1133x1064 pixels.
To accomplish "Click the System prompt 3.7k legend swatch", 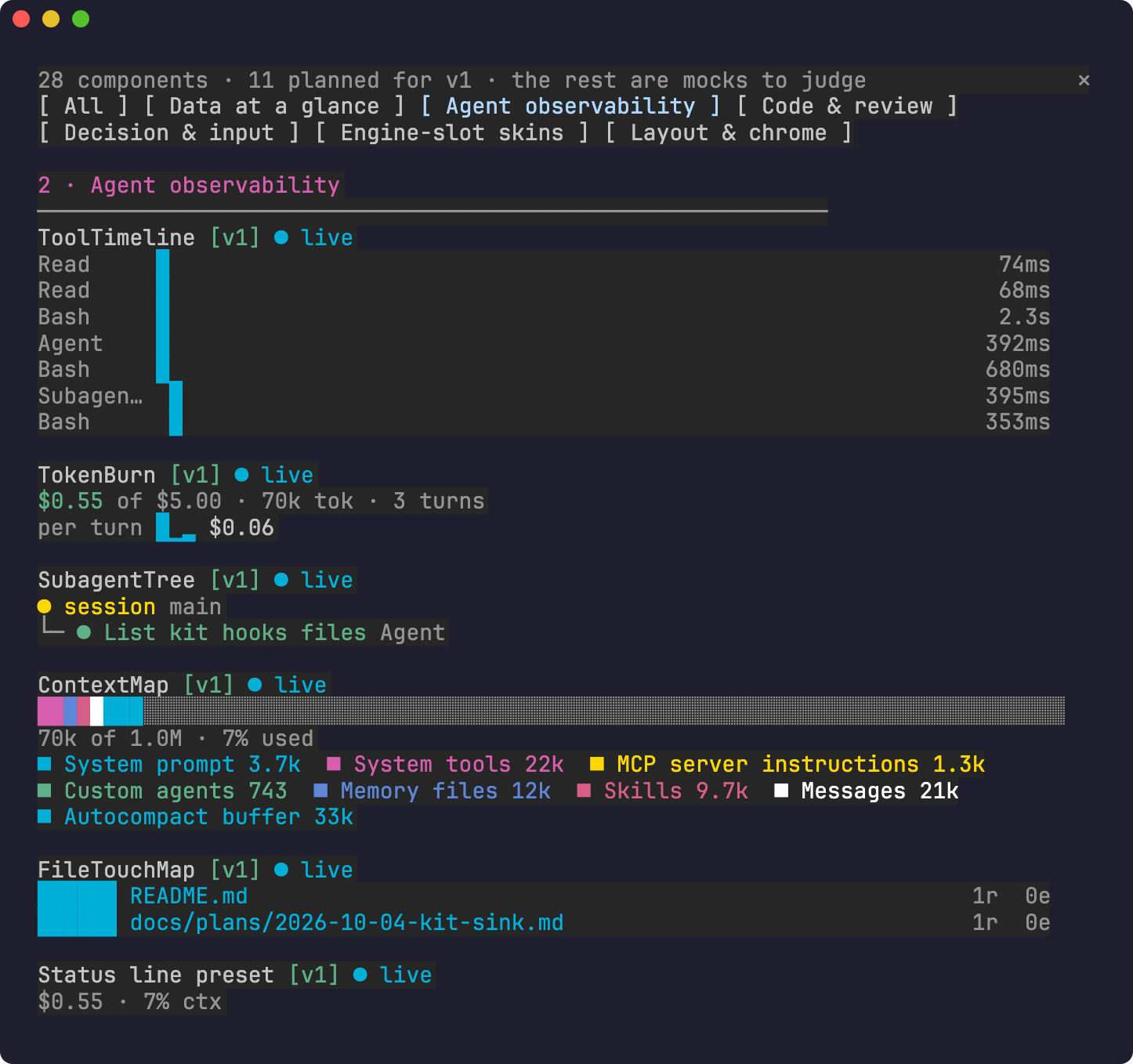I will point(45,764).
